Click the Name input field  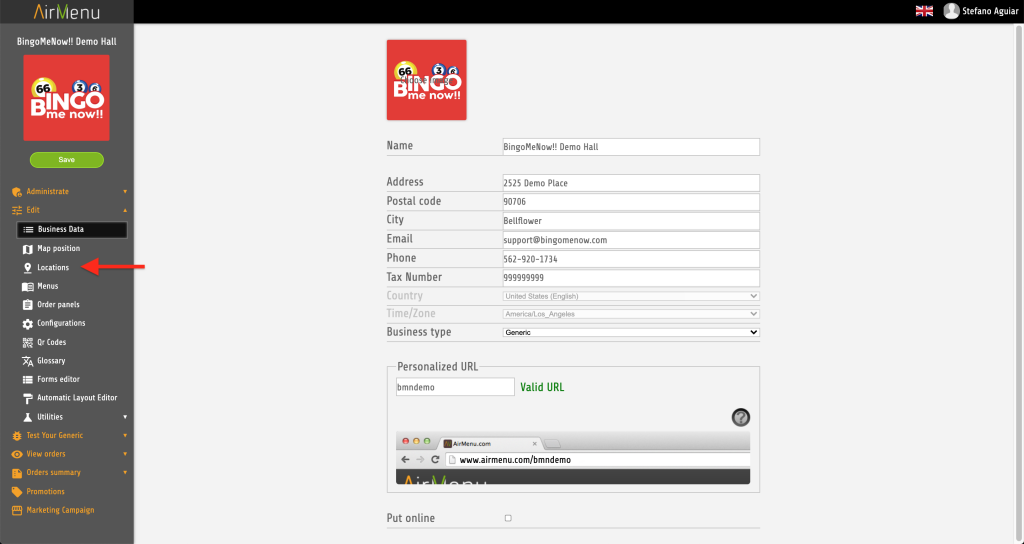click(631, 147)
